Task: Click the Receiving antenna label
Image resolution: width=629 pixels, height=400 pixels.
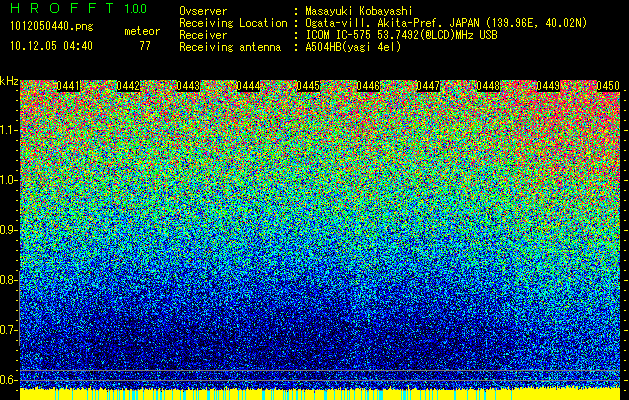Action: [x=230, y=47]
